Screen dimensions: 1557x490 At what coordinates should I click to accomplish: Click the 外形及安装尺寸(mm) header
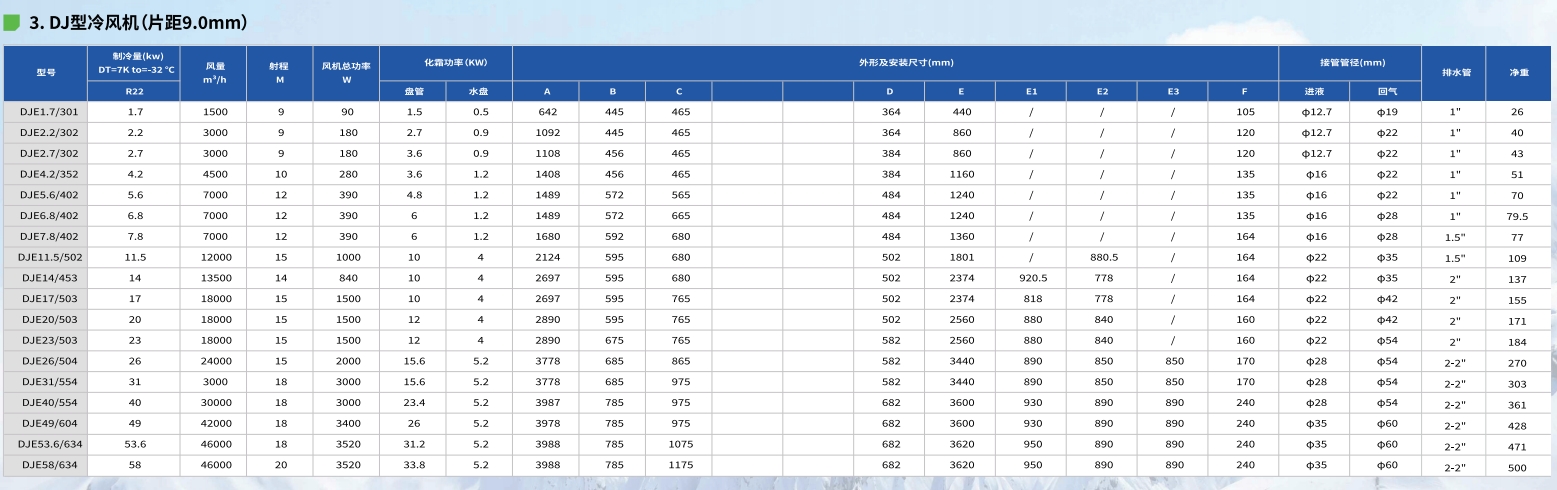894,62
